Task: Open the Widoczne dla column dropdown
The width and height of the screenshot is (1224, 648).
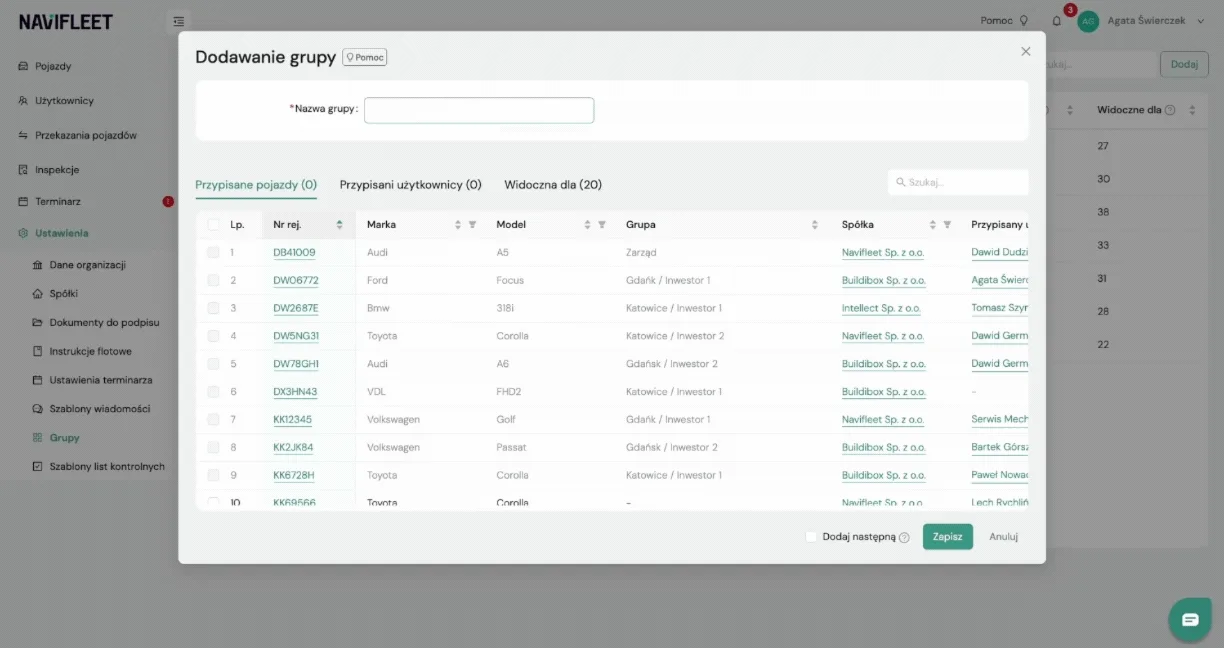Action: [x=1191, y=110]
